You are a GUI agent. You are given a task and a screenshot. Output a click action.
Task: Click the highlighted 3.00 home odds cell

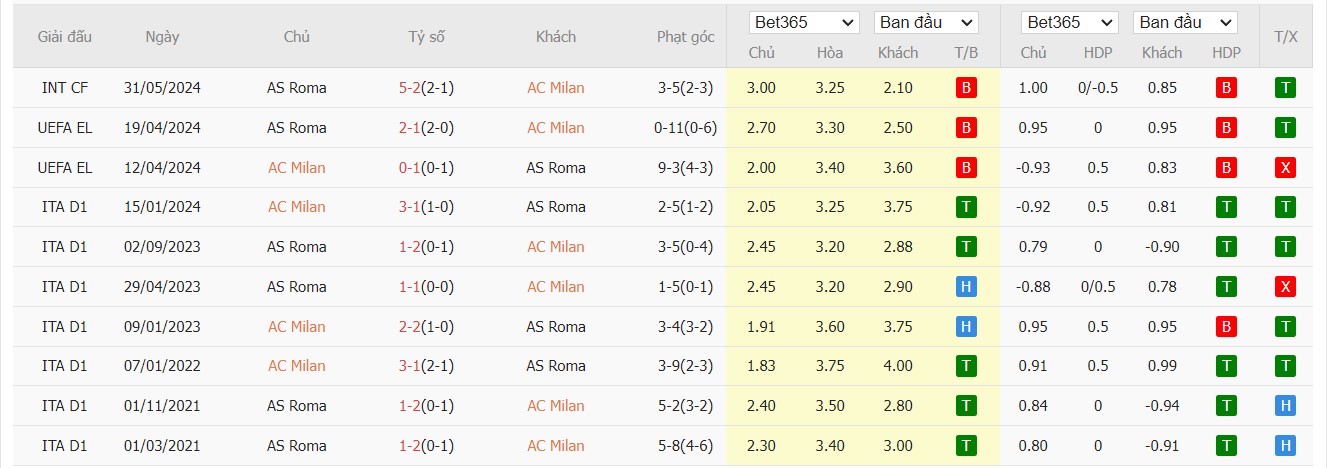tap(761, 88)
